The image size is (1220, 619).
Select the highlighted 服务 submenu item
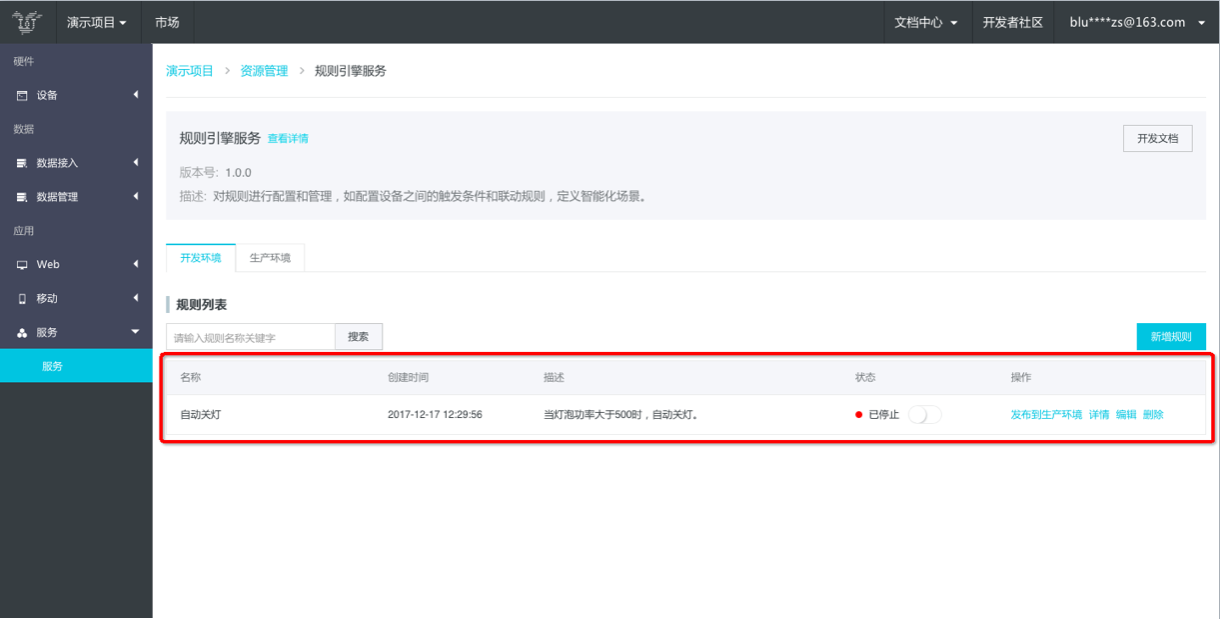click(76, 366)
